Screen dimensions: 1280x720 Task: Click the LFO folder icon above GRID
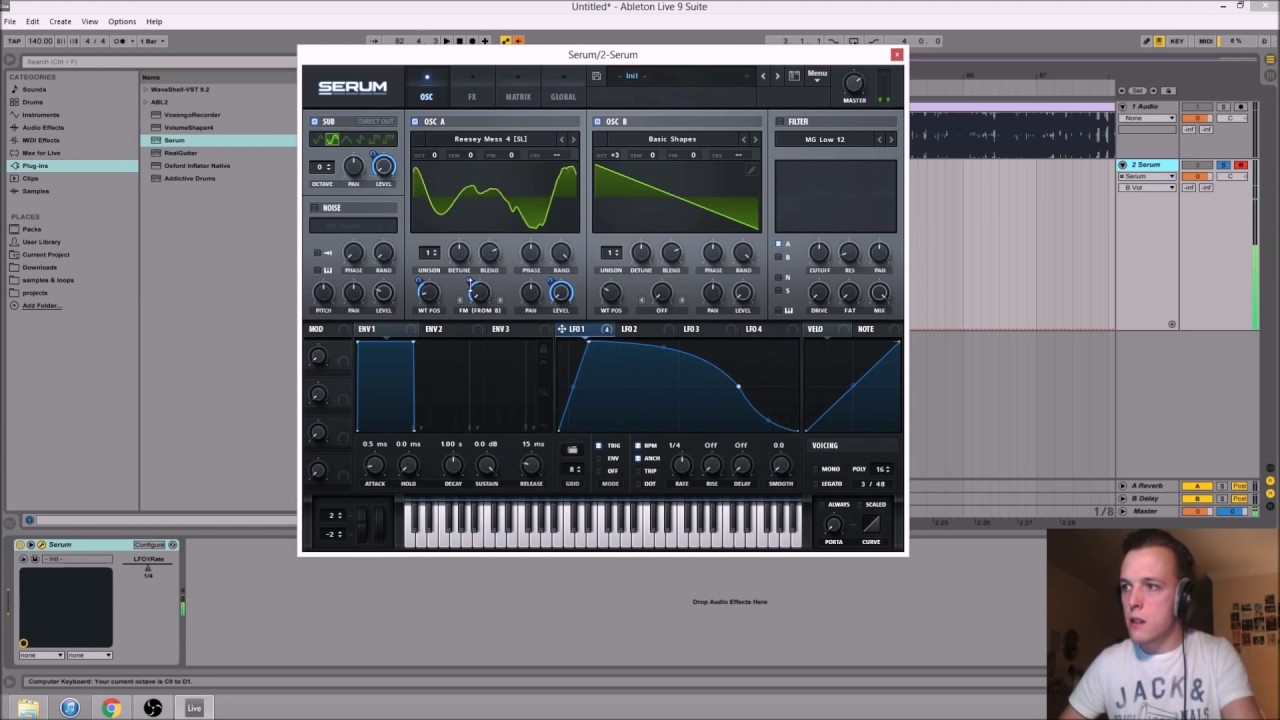point(572,450)
